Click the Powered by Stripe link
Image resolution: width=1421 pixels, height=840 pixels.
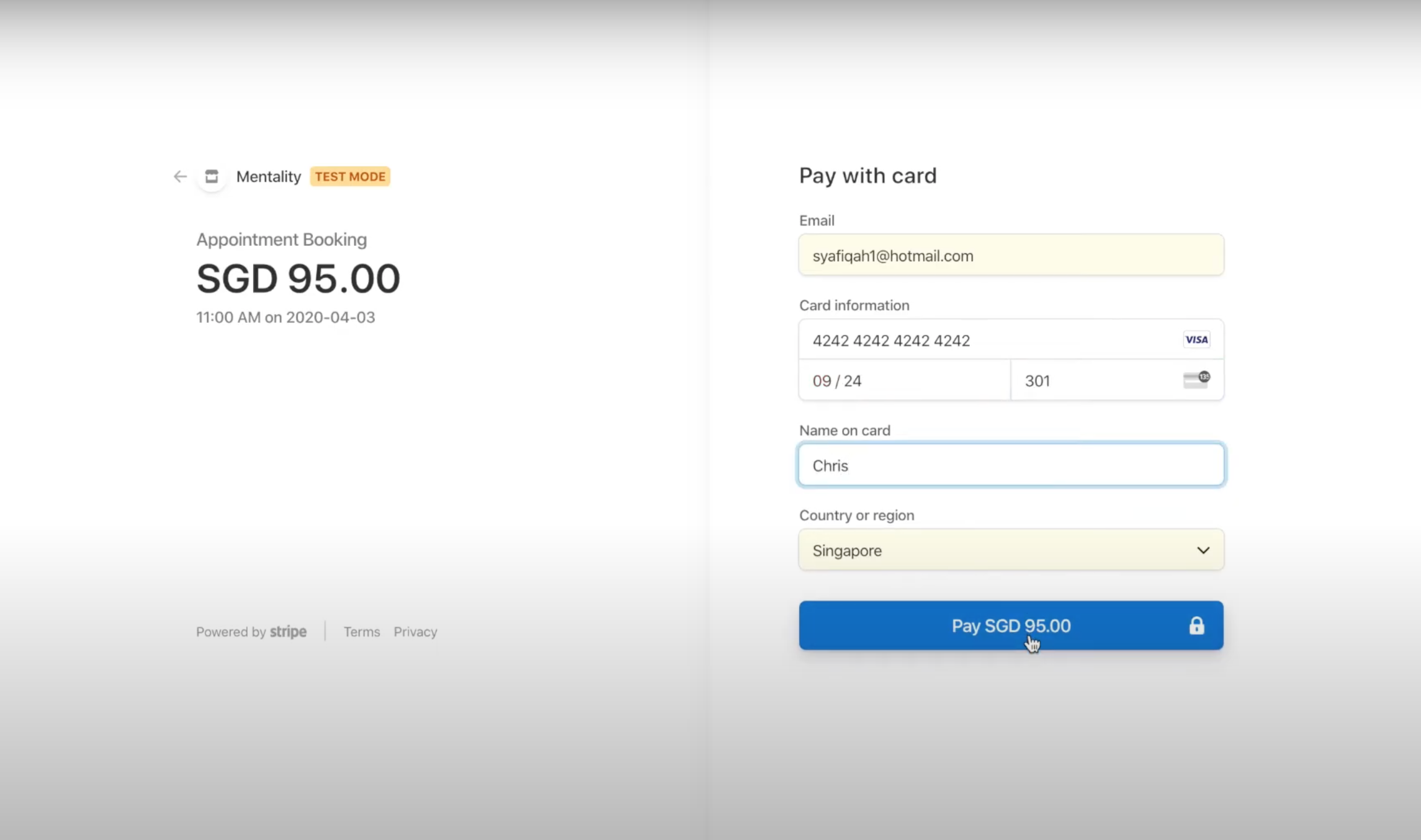click(x=251, y=632)
